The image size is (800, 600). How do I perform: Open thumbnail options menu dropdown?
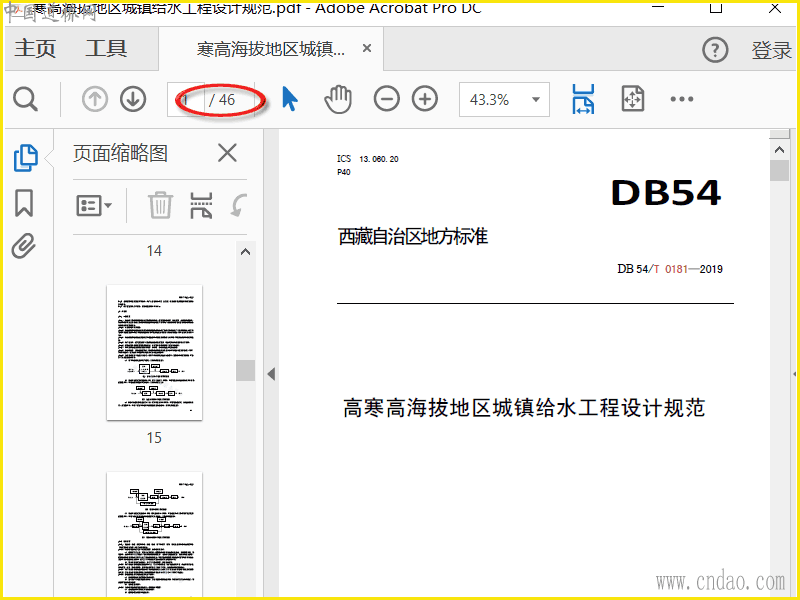(x=94, y=206)
